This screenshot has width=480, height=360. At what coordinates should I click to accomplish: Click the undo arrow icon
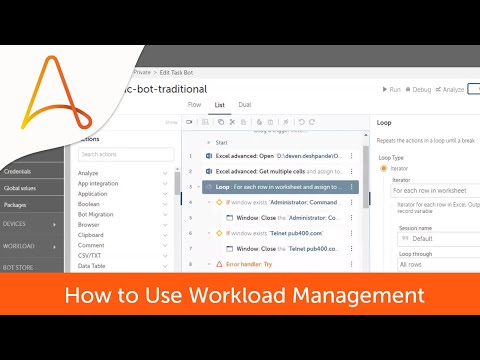301,122
